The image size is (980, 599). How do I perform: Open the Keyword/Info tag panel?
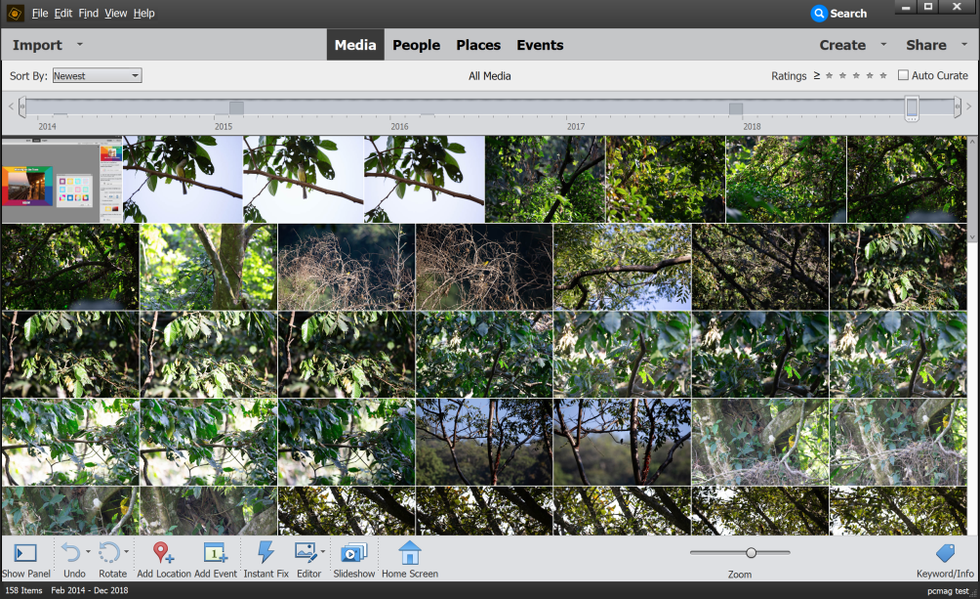(944, 553)
